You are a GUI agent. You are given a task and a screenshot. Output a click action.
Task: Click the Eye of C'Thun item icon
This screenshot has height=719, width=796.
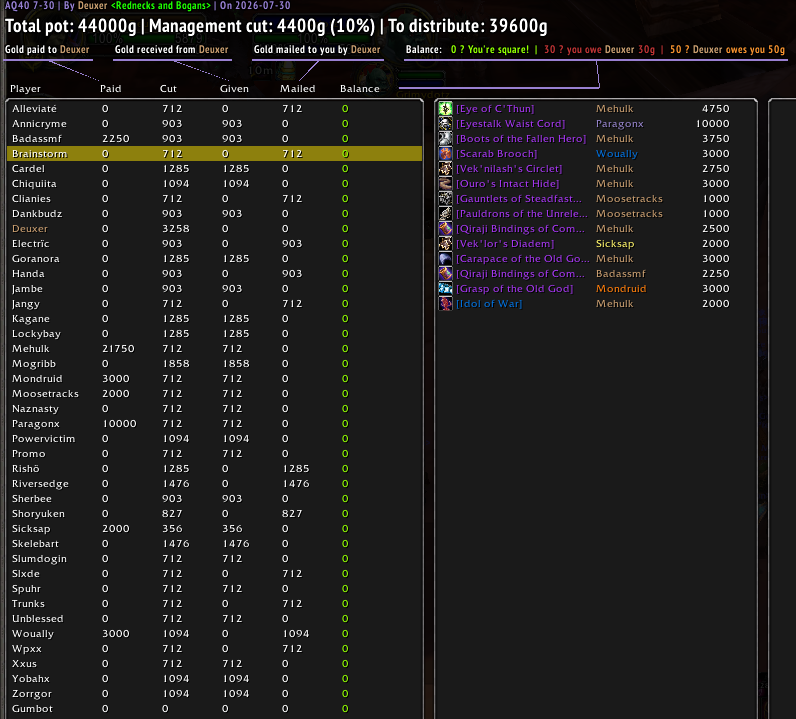[445, 109]
